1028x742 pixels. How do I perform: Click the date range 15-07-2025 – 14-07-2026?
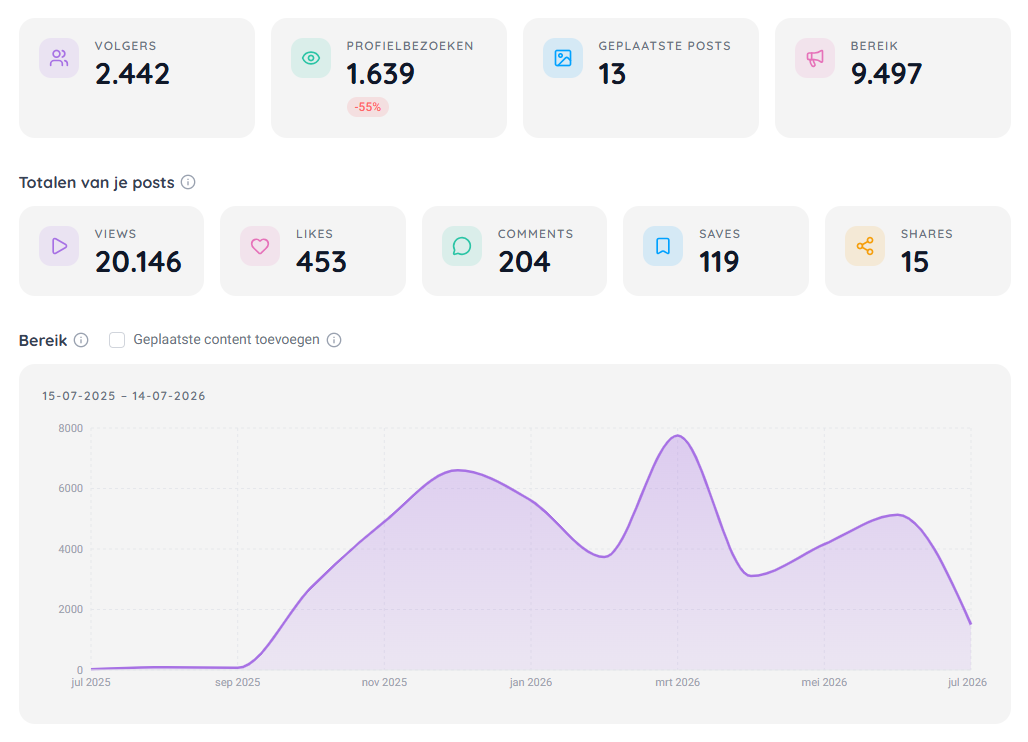(124, 396)
